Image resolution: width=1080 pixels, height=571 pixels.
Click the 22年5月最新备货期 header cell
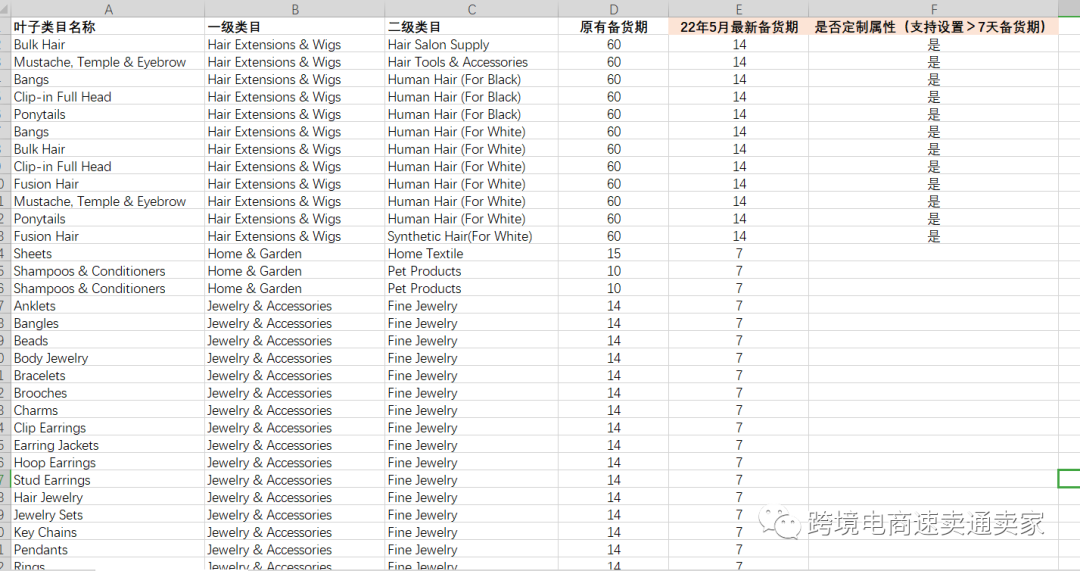(738, 27)
